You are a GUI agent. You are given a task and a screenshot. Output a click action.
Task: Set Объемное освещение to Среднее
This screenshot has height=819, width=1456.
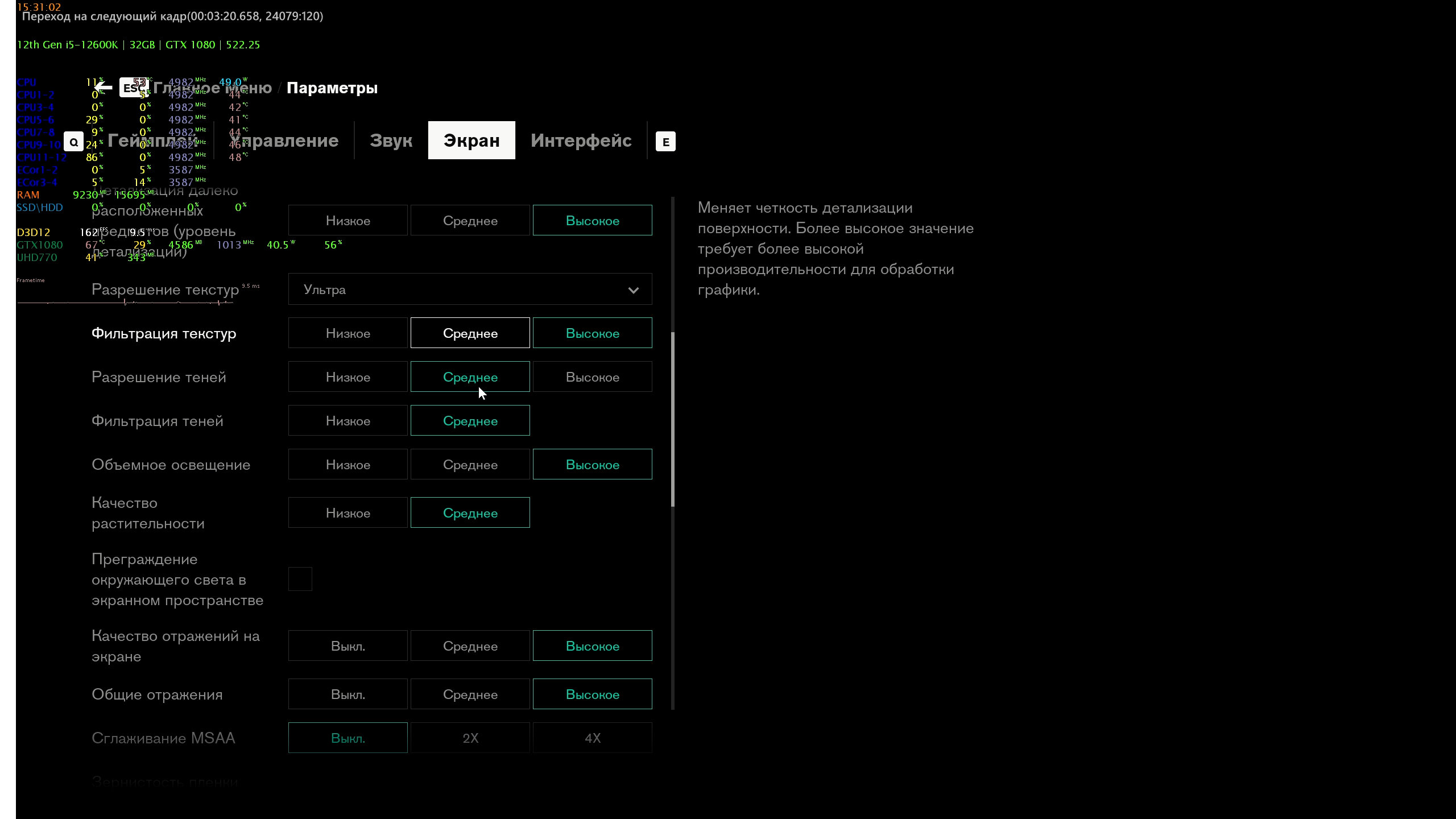pos(470,465)
